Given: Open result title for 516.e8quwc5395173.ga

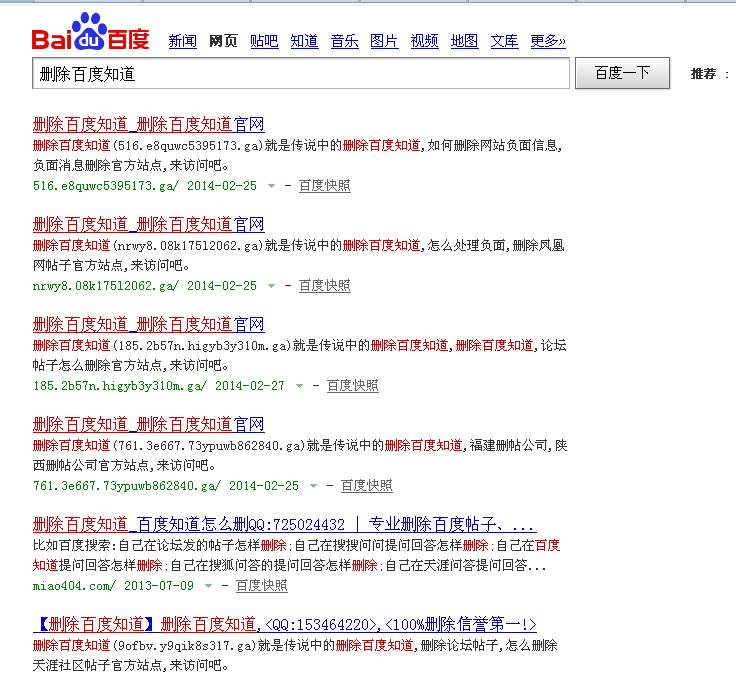Looking at the screenshot, I should click(x=148, y=124).
